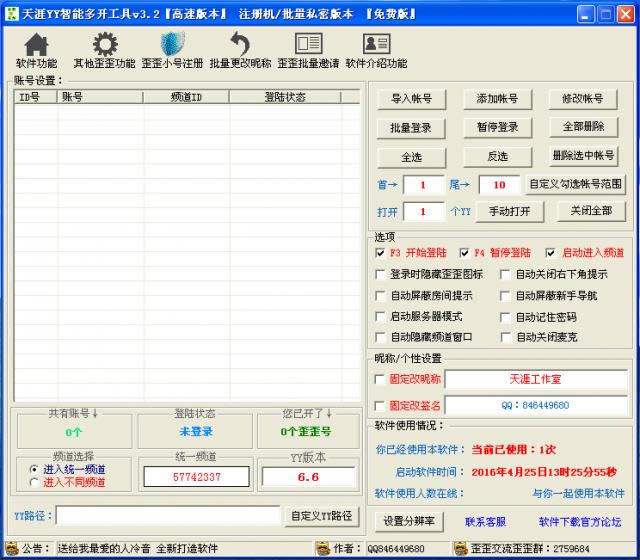Viewport: 640px width, 560px height.
Task: Select 进入不同频道 radio button
Action: 35,482
